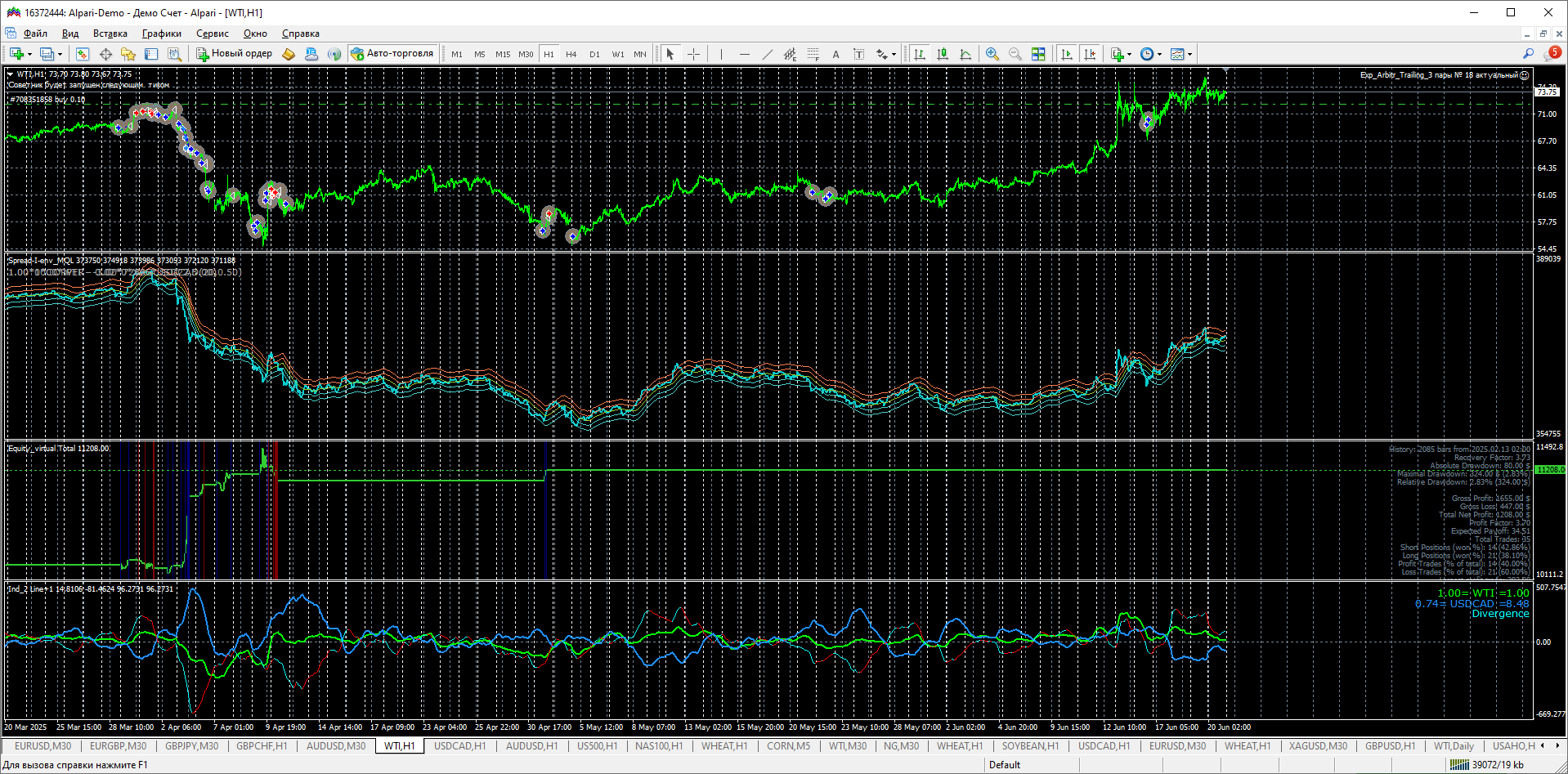Open the search magnifier in toolbar

pyautogui.click(x=1528, y=54)
